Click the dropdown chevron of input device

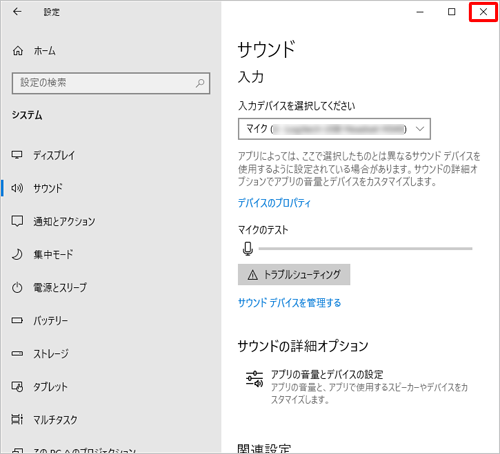pos(420,129)
